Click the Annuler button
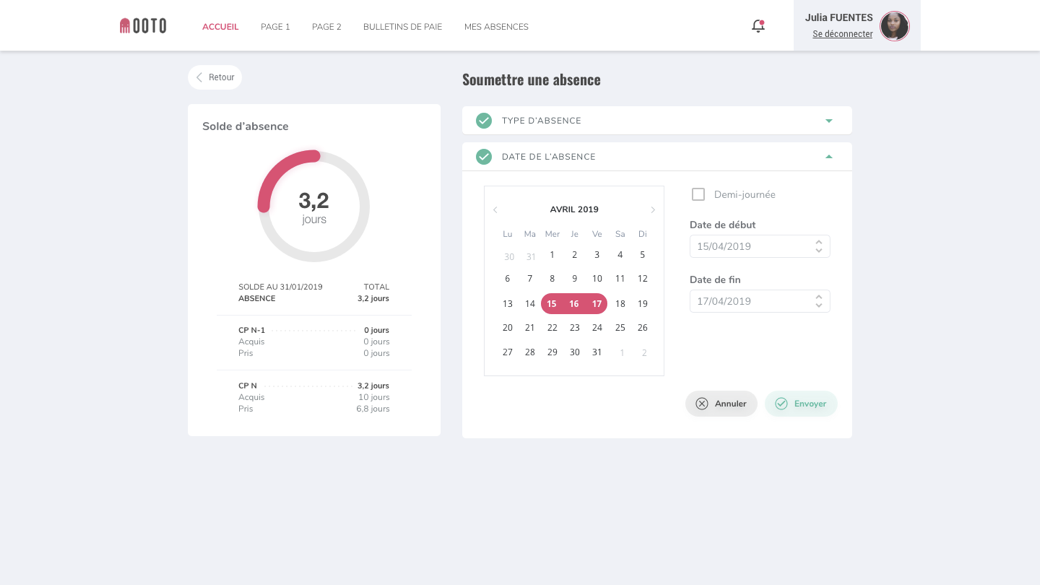 (721, 403)
